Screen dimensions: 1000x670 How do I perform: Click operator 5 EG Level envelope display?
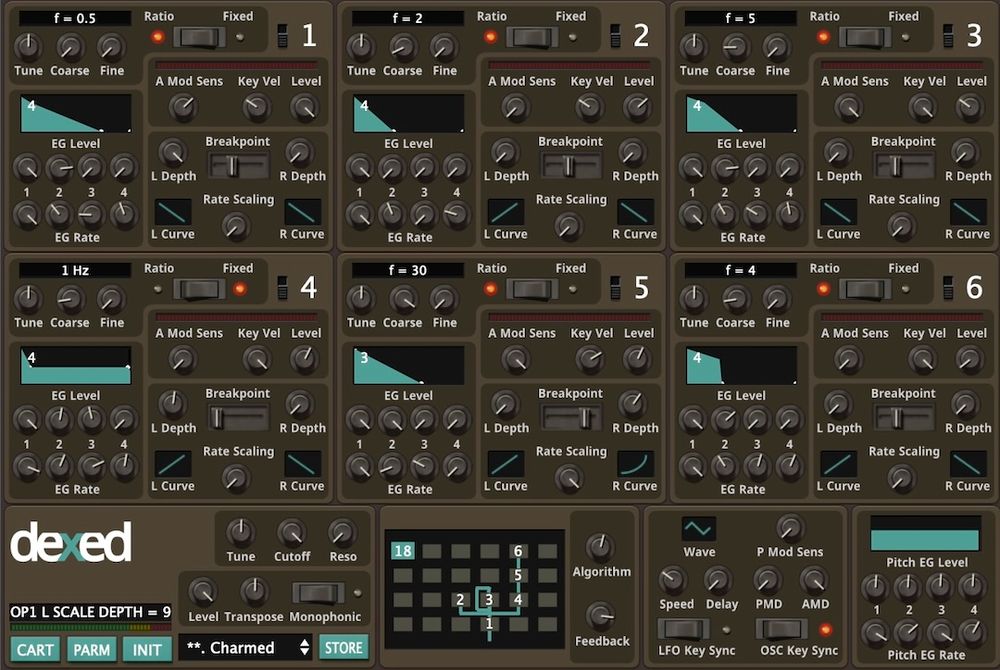409,365
